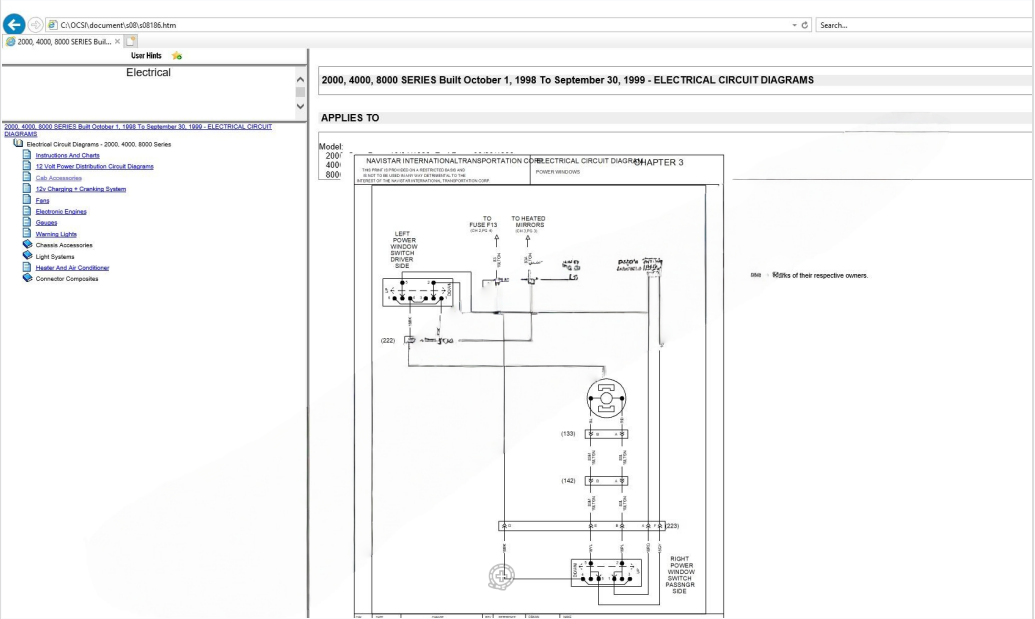
Task: Click the closed book icon beside Connector Composites
Action: (27, 279)
